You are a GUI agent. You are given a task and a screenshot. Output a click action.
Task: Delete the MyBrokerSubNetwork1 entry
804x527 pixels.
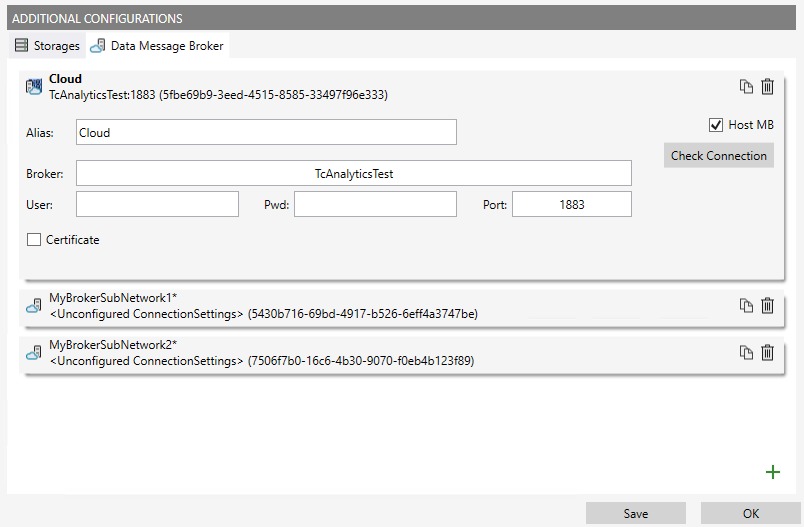click(x=767, y=306)
